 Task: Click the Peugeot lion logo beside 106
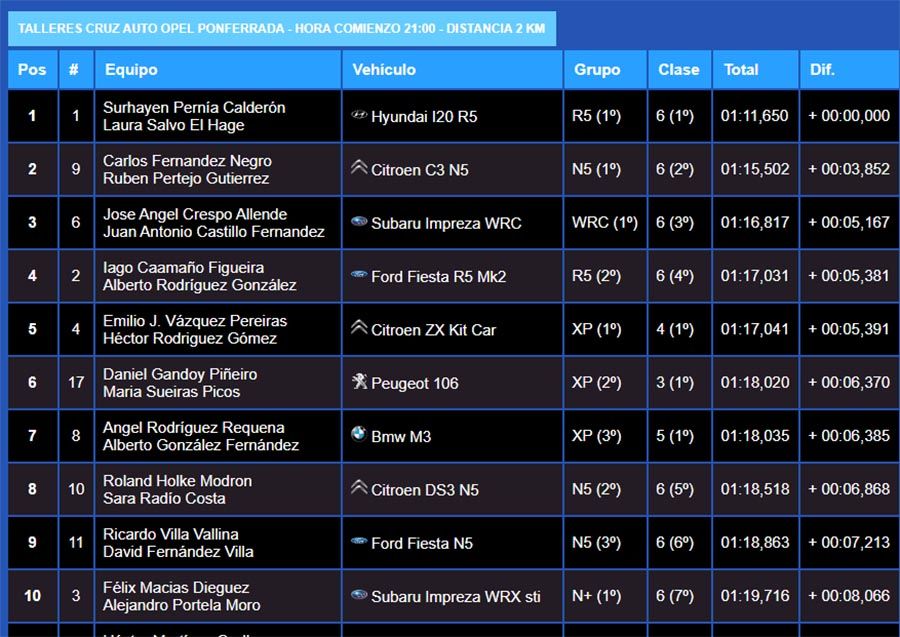pyautogui.click(x=359, y=382)
